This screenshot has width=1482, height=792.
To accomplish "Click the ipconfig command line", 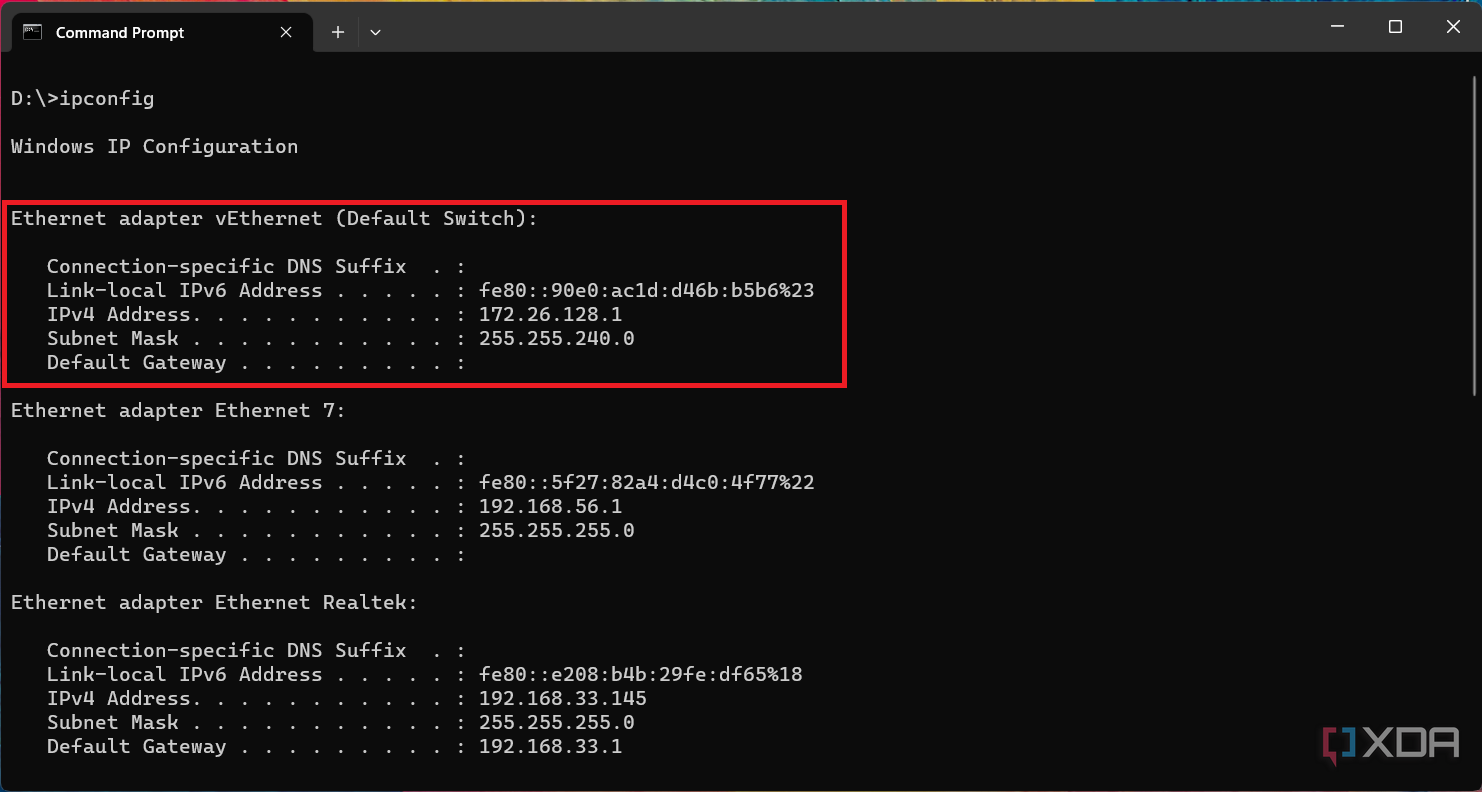I will coord(83,98).
